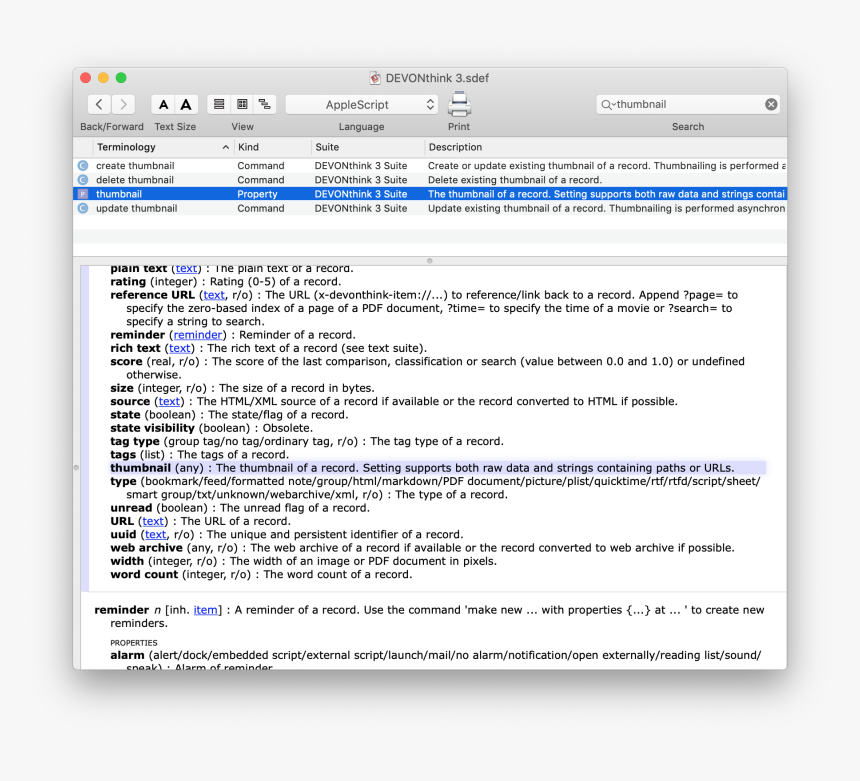Switch to the hierarchy tree view icon
This screenshot has width=860, height=781.
click(x=265, y=104)
